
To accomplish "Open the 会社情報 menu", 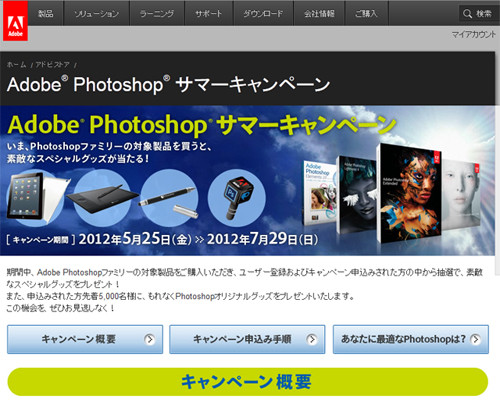I will click(x=319, y=13).
